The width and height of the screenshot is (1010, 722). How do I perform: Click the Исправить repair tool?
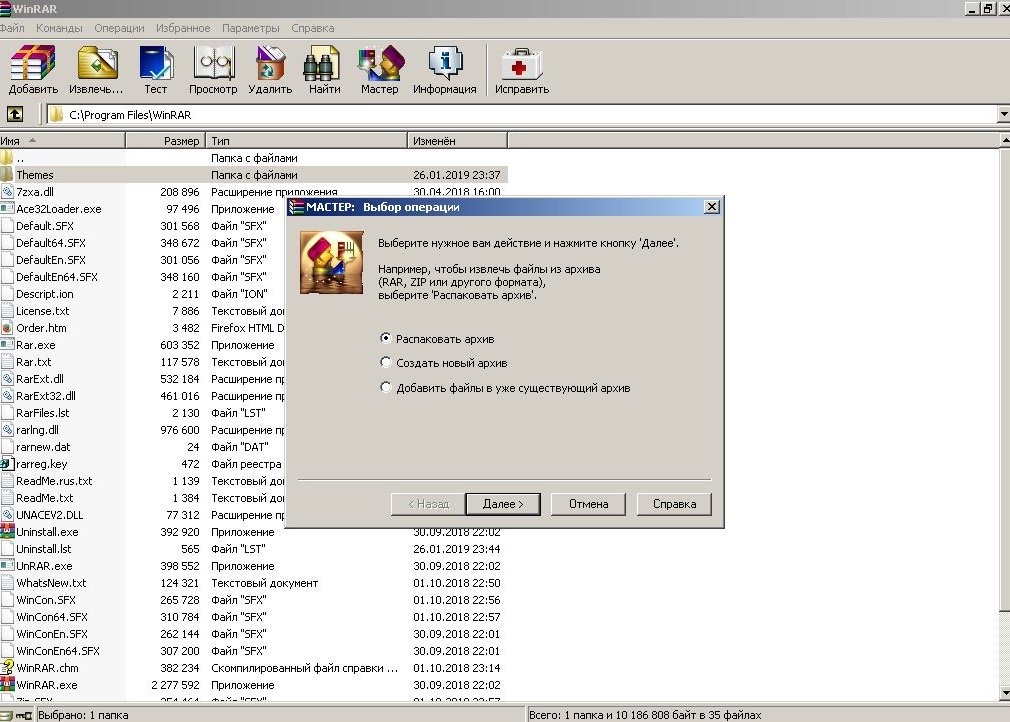click(x=522, y=70)
